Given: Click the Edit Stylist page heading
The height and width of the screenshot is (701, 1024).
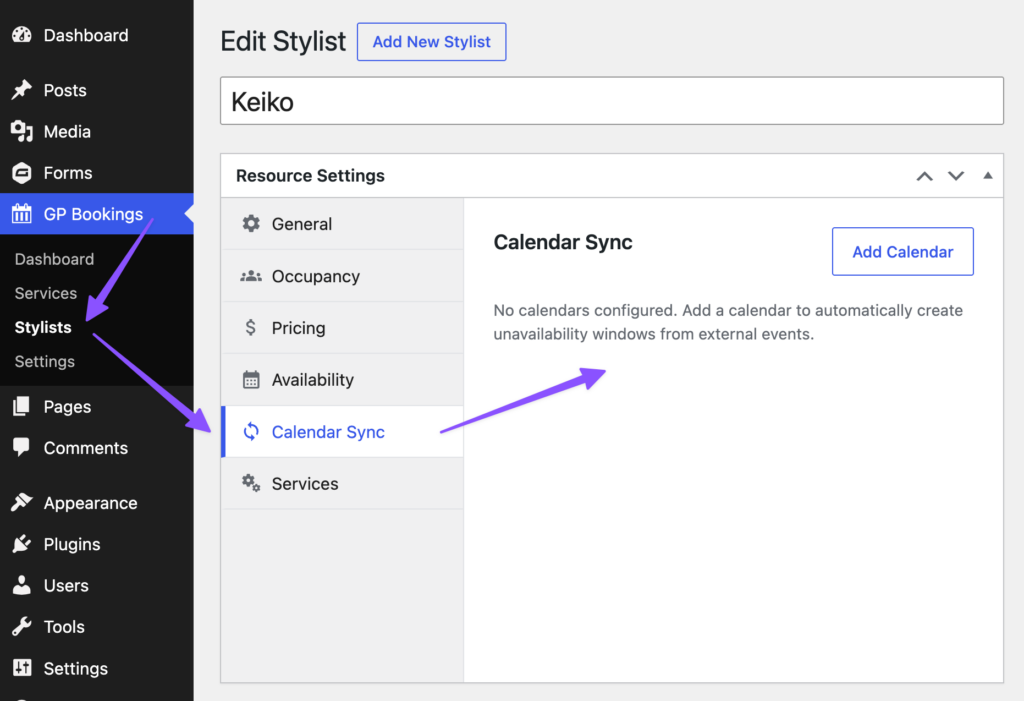Looking at the screenshot, I should pyautogui.click(x=283, y=42).
